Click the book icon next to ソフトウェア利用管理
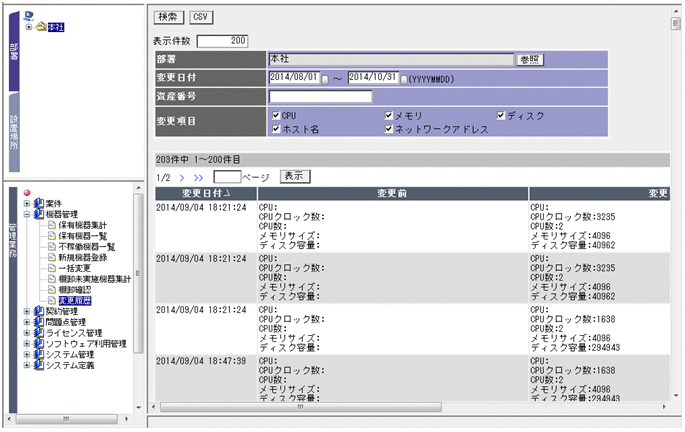This screenshot has height=432, width=685. tap(39, 343)
